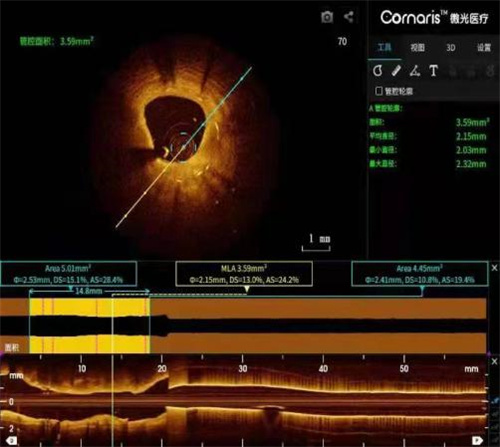Click the MLA 3.59mm² label box
This screenshot has height=447, width=500.
244,274
